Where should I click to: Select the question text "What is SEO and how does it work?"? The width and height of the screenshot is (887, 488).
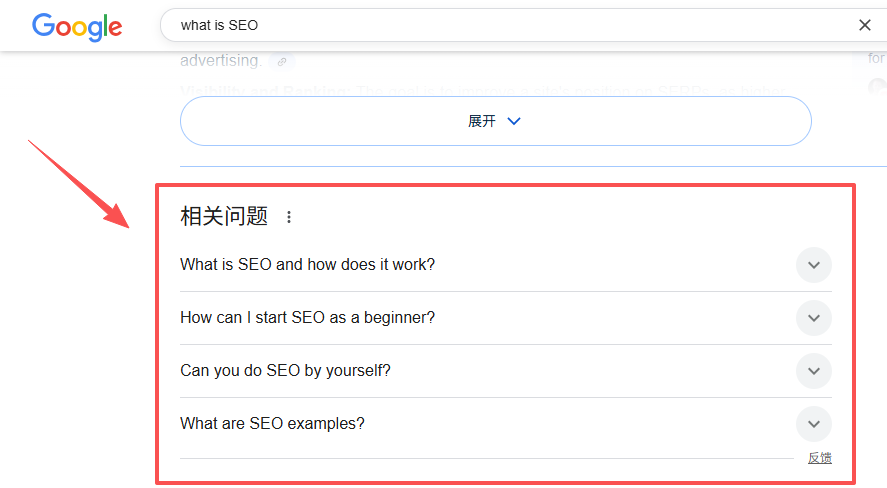[x=307, y=265]
